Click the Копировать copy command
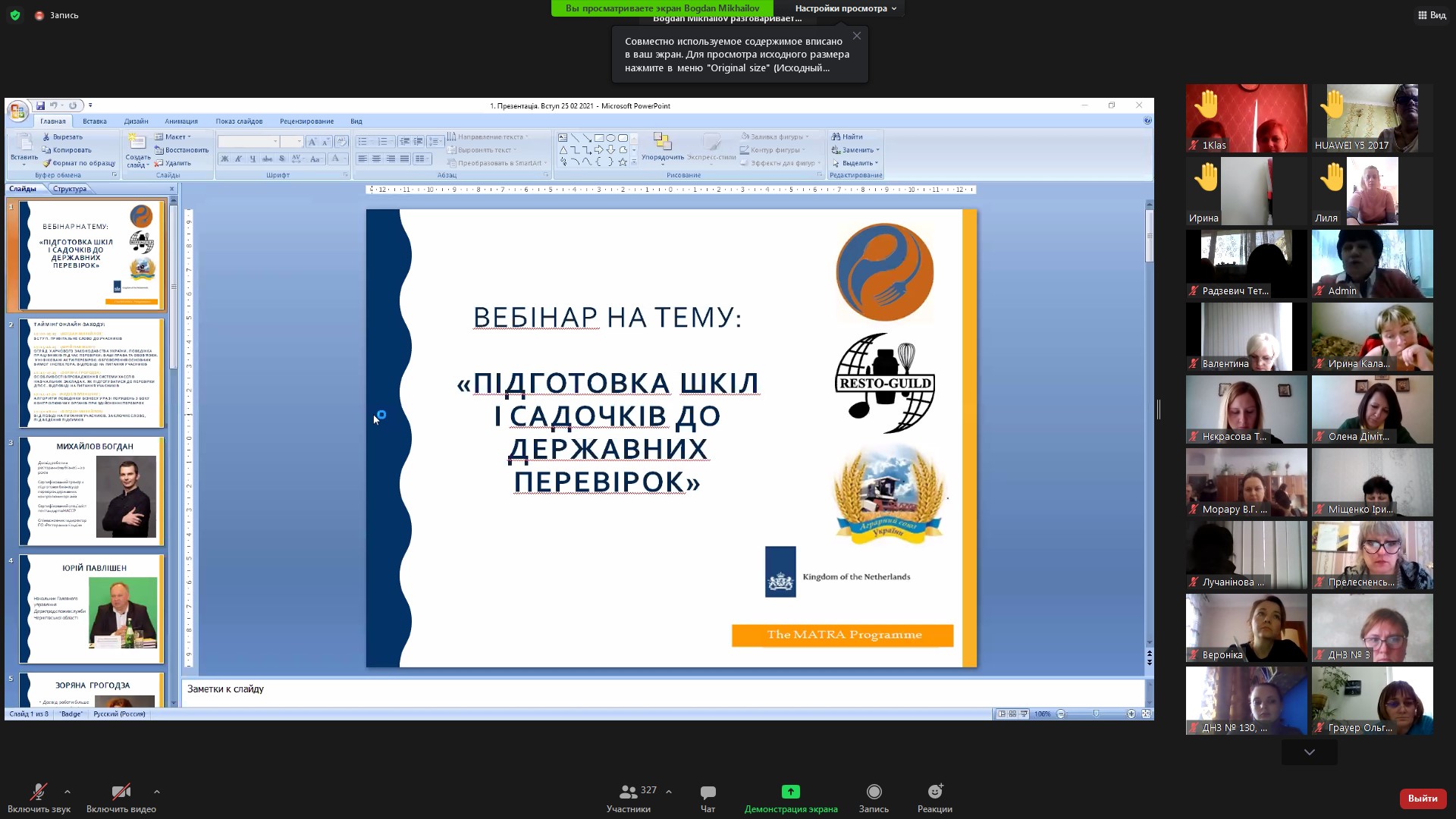The width and height of the screenshot is (1456, 819). pos(67,150)
